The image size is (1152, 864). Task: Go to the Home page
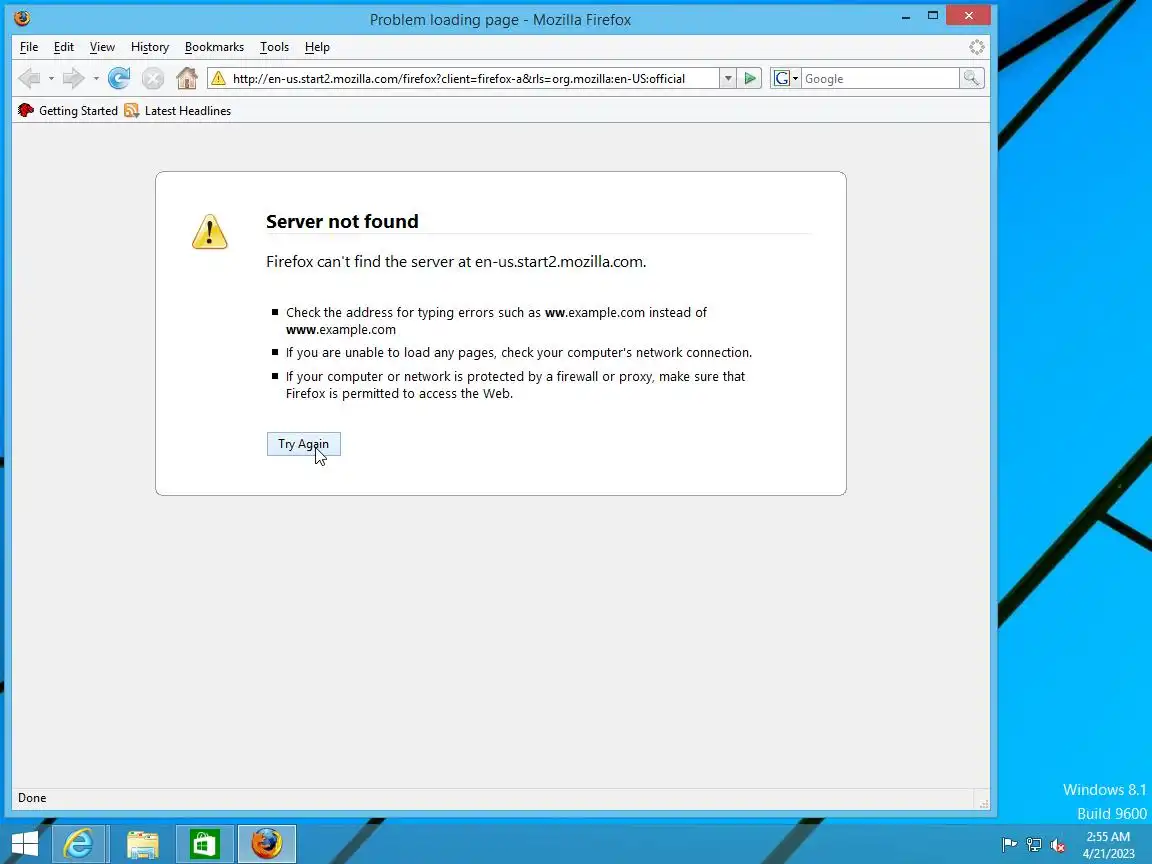pyautogui.click(x=187, y=78)
